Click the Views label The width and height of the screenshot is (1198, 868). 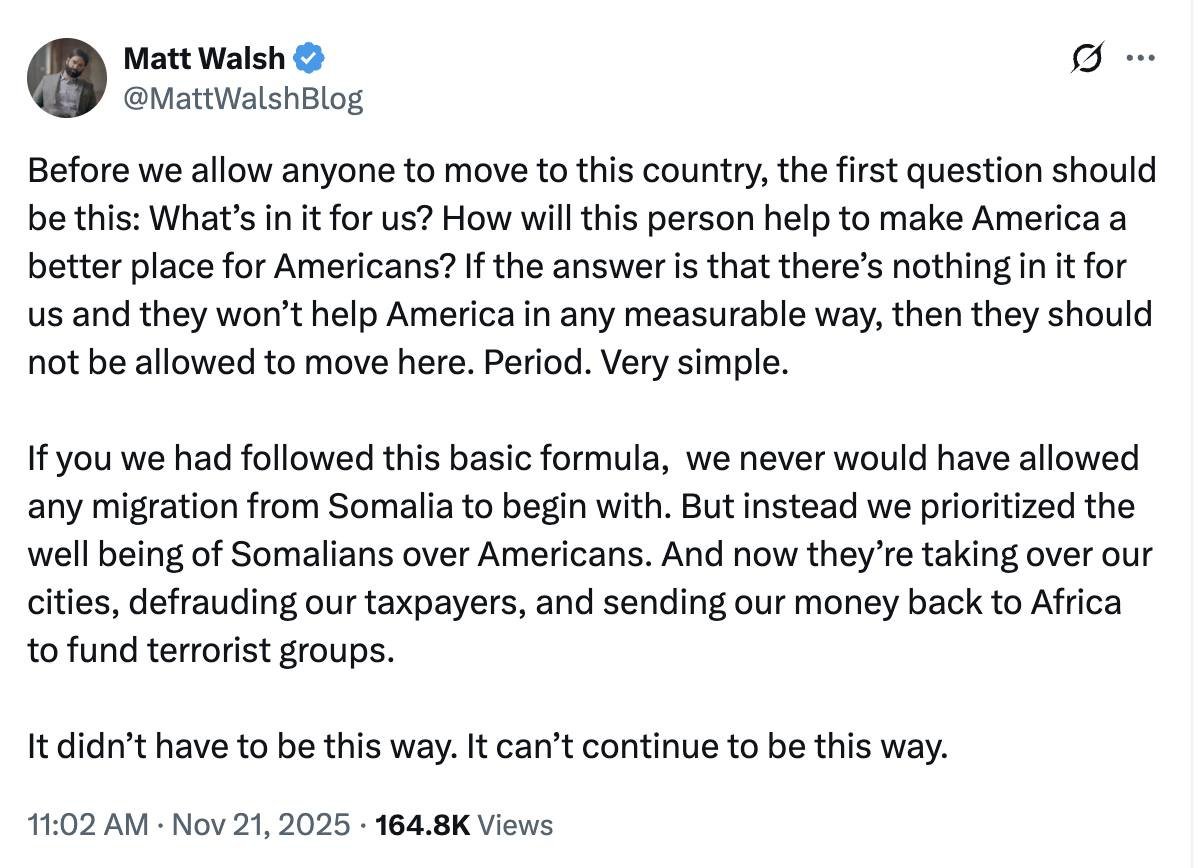coord(515,825)
